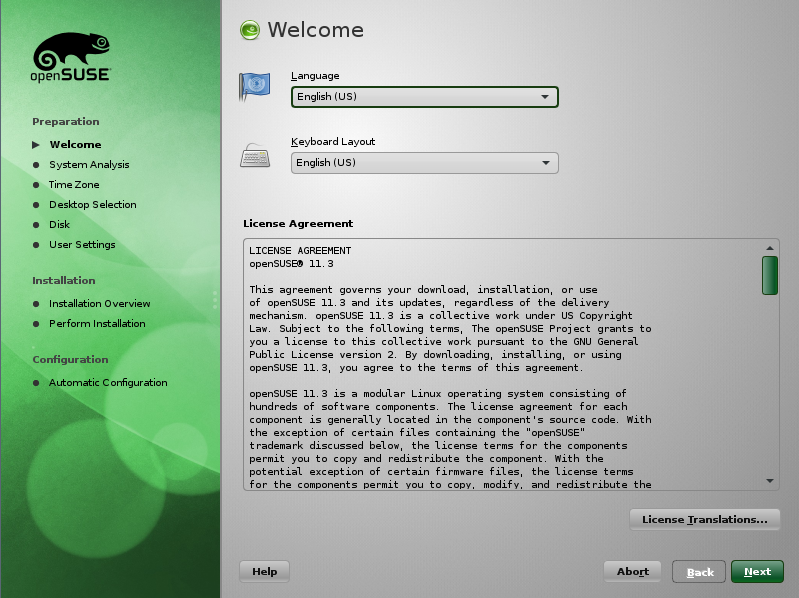Click the green Welcome title icon
799x598 pixels.
point(250,30)
